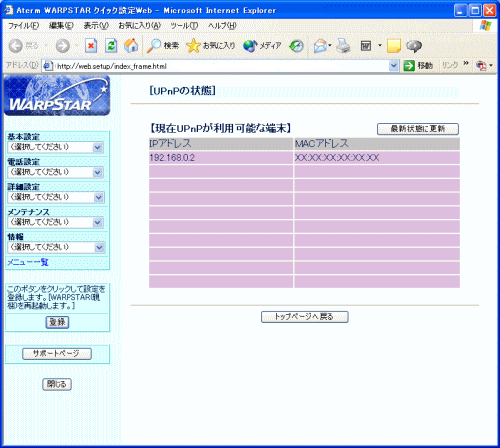The image size is (500, 448).
Task: Click the Refresh page toolbar icon
Action: click(x=111, y=46)
